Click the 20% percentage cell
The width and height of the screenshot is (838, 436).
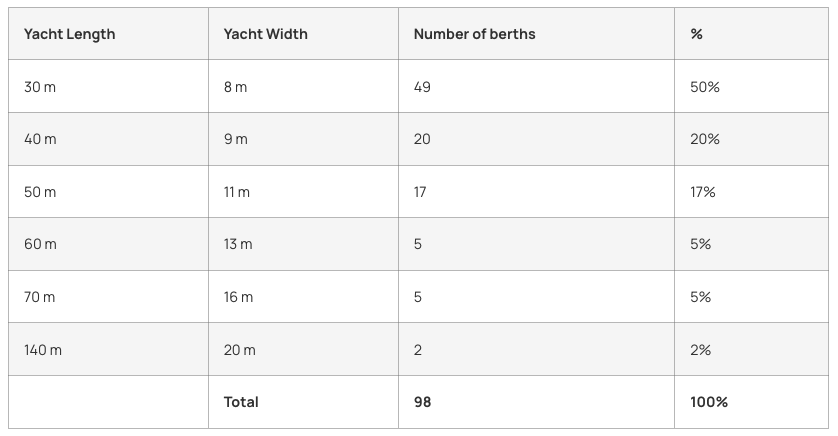click(x=704, y=139)
